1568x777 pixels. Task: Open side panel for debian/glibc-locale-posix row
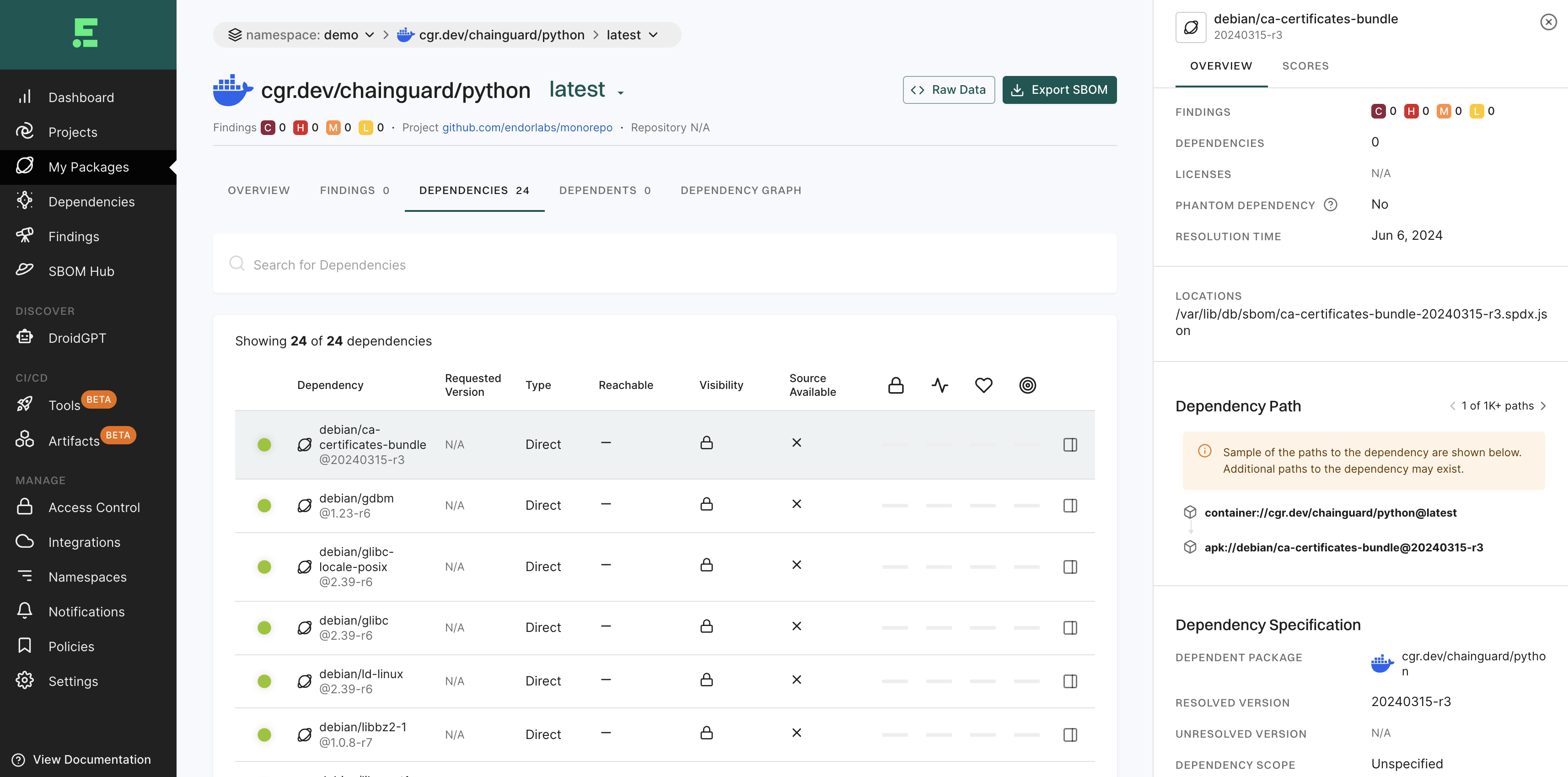(1070, 567)
